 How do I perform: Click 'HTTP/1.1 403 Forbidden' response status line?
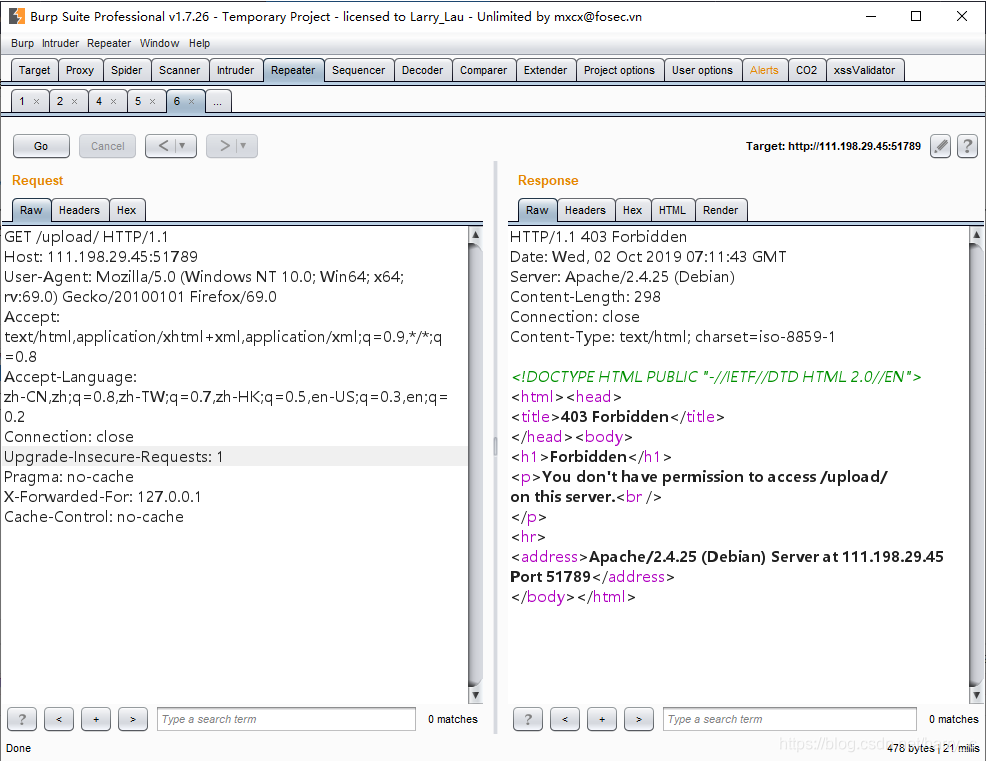point(598,236)
